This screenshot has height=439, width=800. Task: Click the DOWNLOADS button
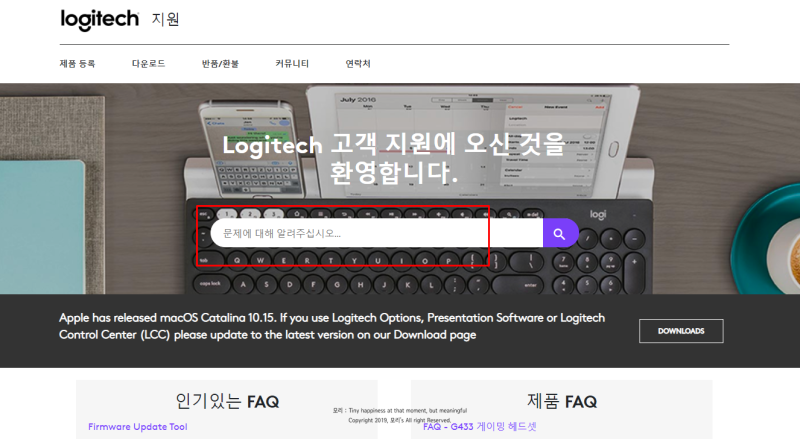coord(681,331)
